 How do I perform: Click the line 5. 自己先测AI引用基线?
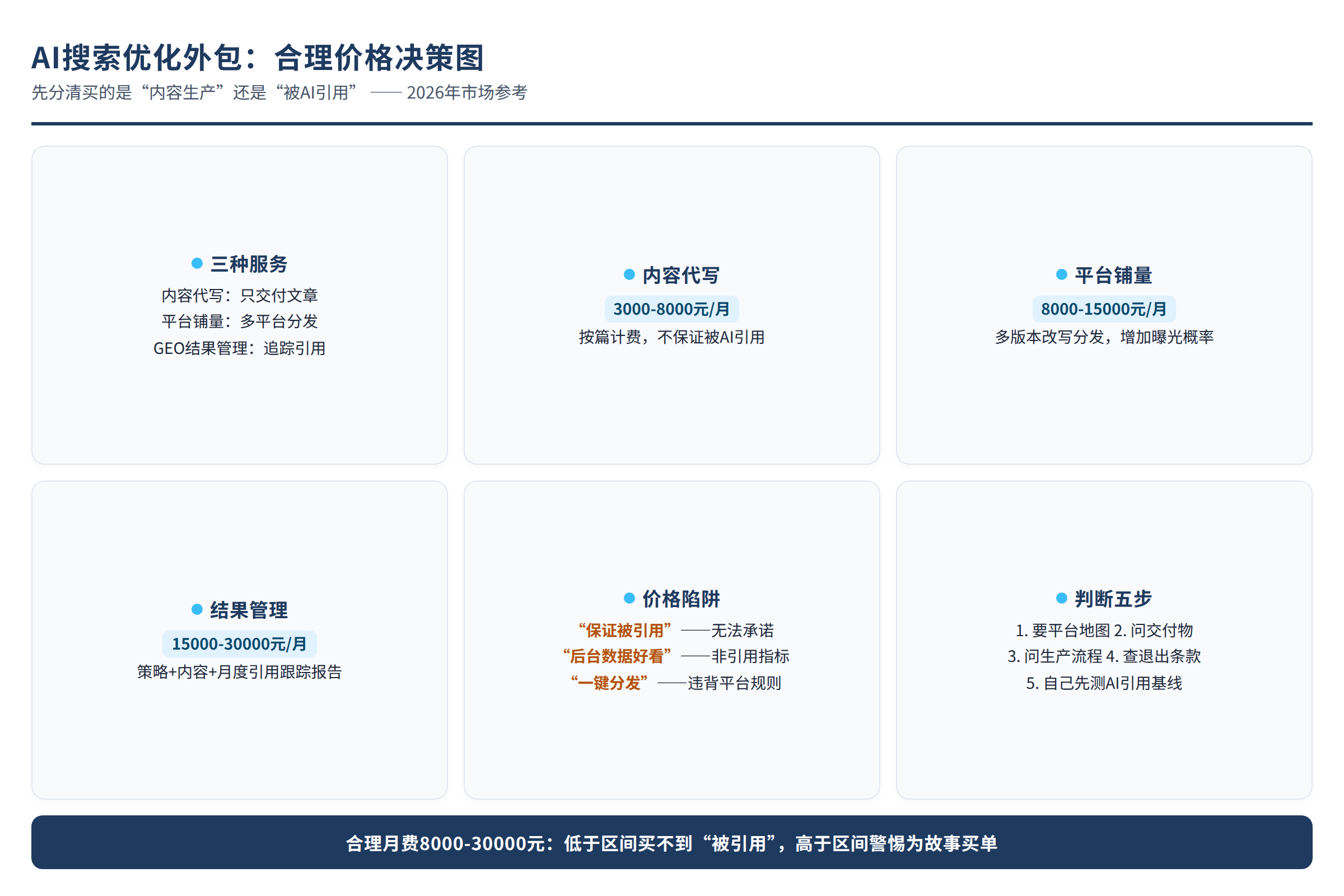click(1104, 683)
